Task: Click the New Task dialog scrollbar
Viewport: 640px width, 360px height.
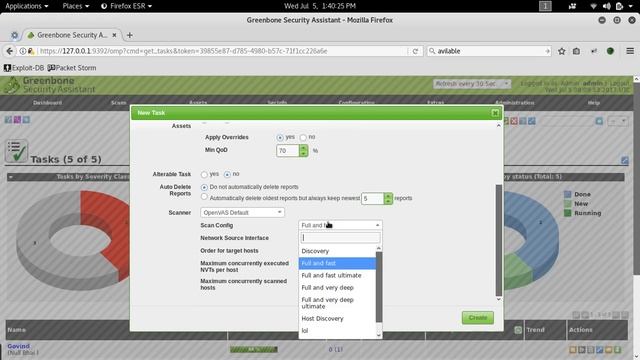Action: coord(498,240)
